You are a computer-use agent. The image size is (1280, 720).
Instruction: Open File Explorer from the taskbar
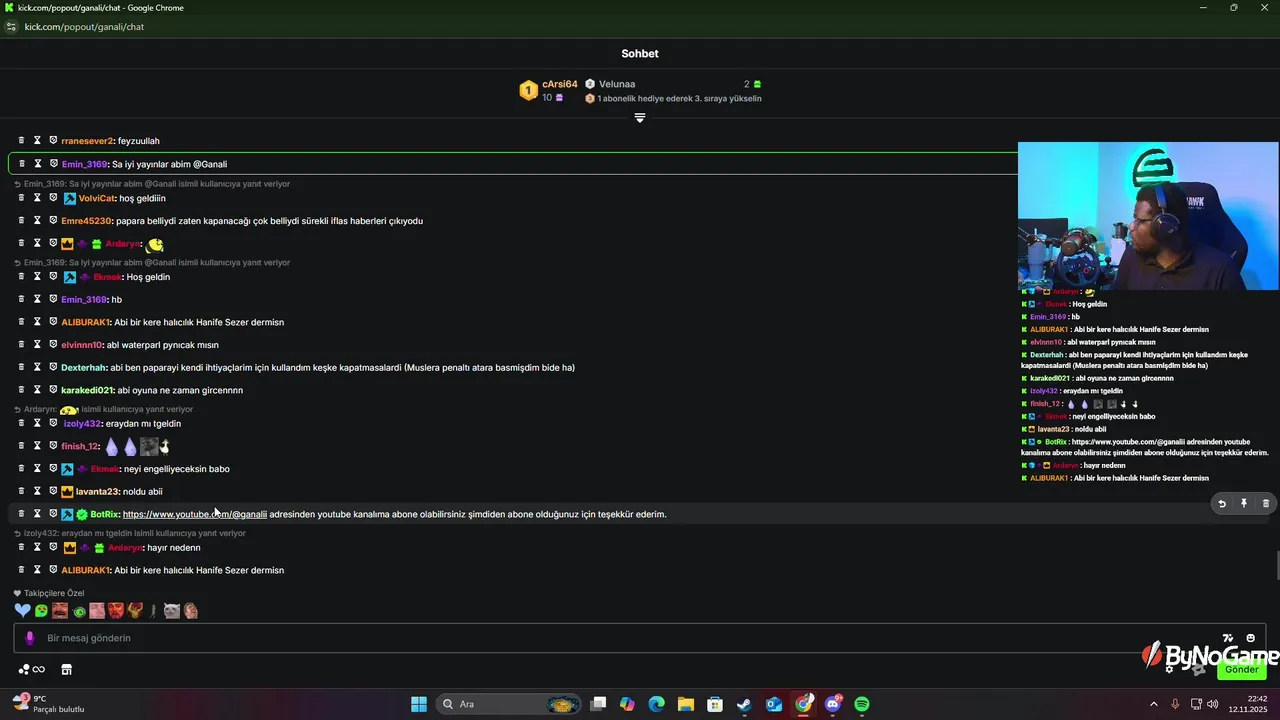point(685,704)
